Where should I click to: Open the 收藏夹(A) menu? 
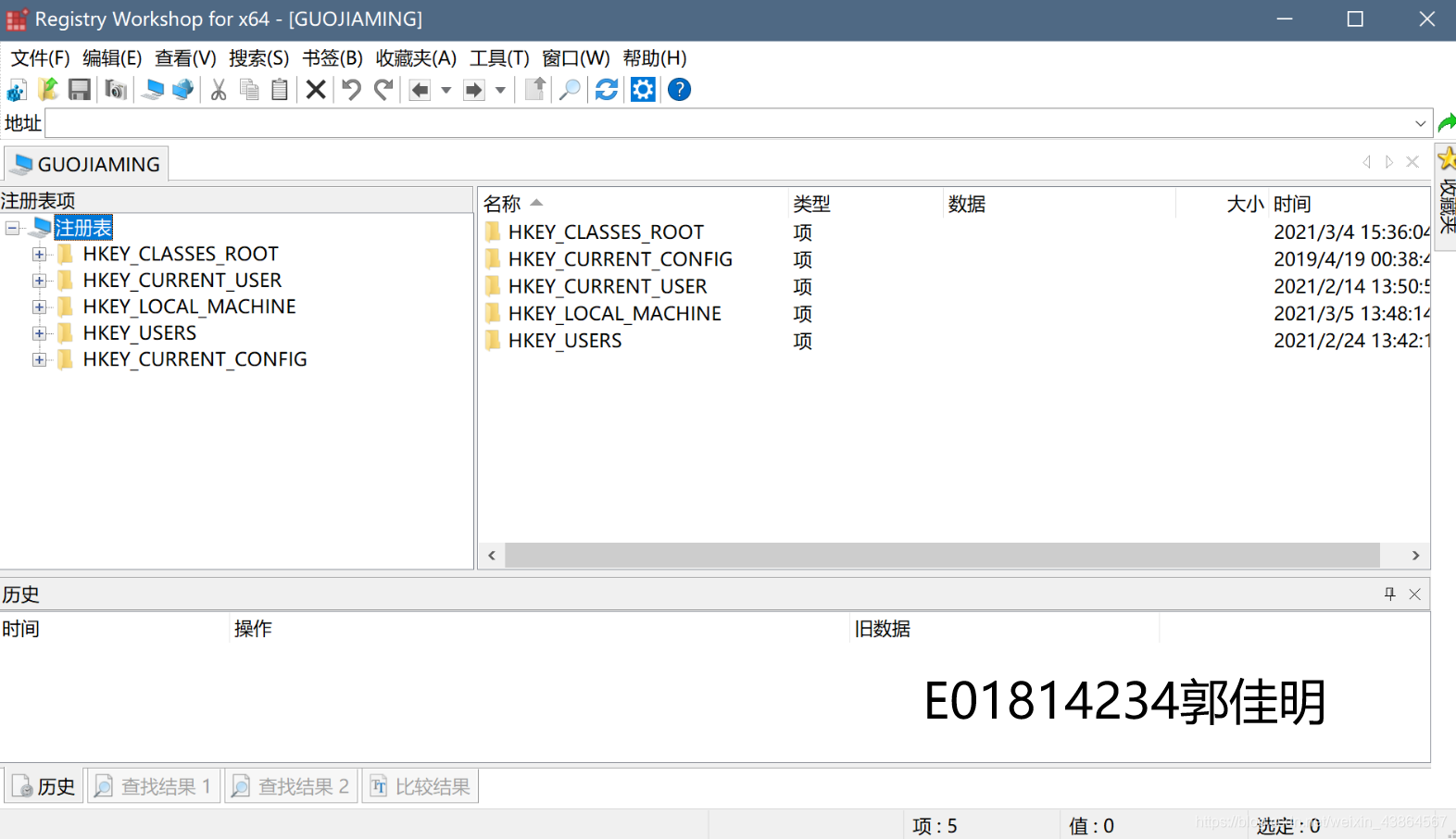click(x=416, y=58)
